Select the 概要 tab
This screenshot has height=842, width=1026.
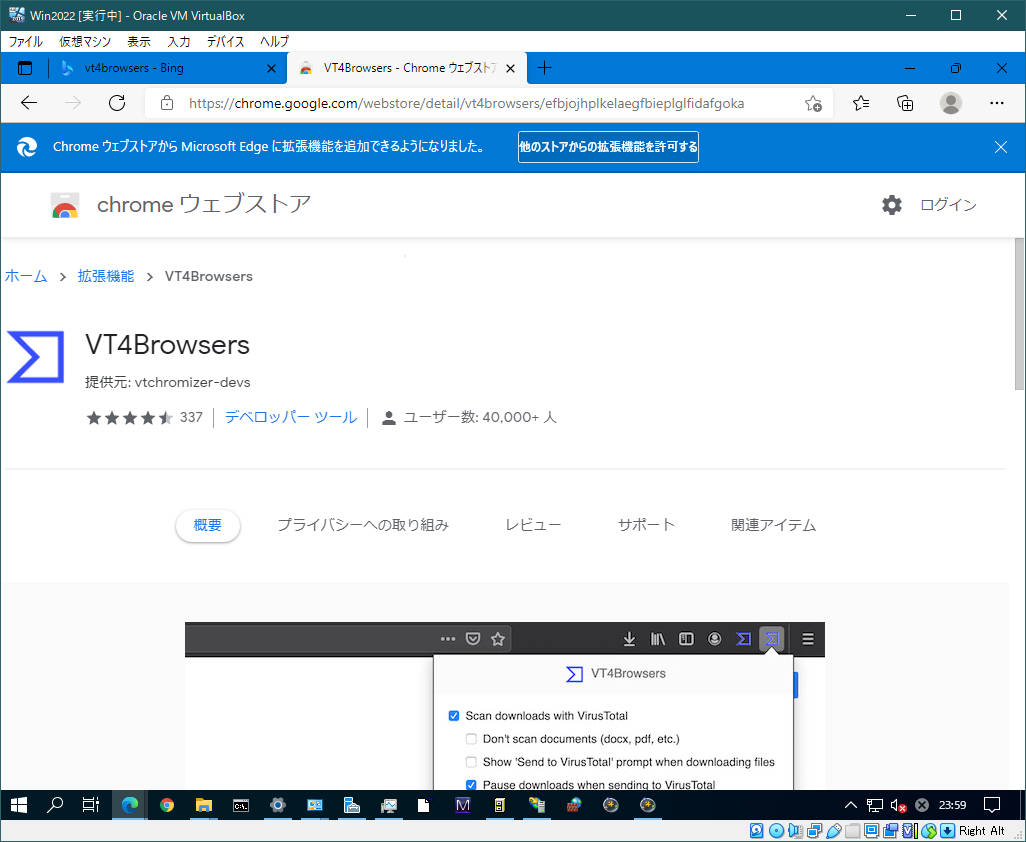[207, 525]
